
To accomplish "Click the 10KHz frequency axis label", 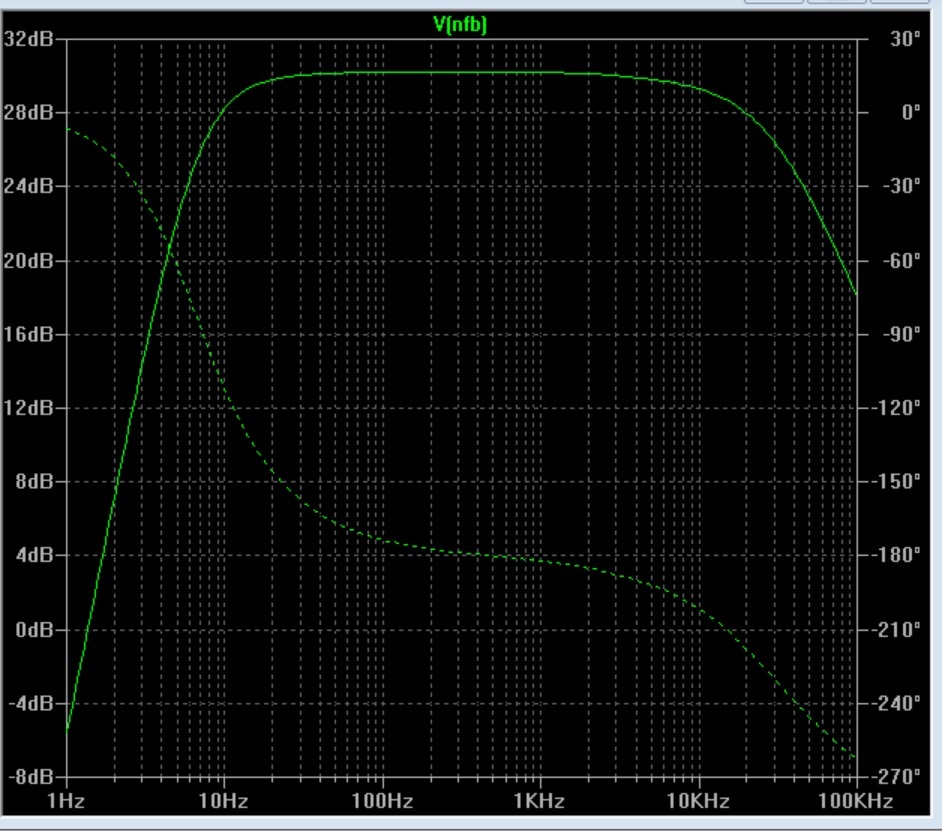I will pyautogui.click(x=698, y=801).
